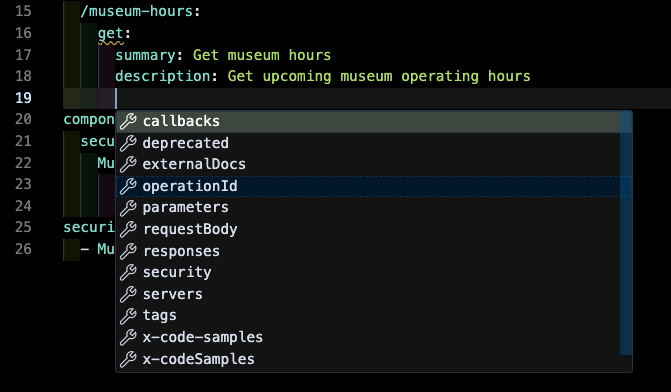The width and height of the screenshot is (671, 392).
Task: Click the description key on line 18
Action: (163, 76)
